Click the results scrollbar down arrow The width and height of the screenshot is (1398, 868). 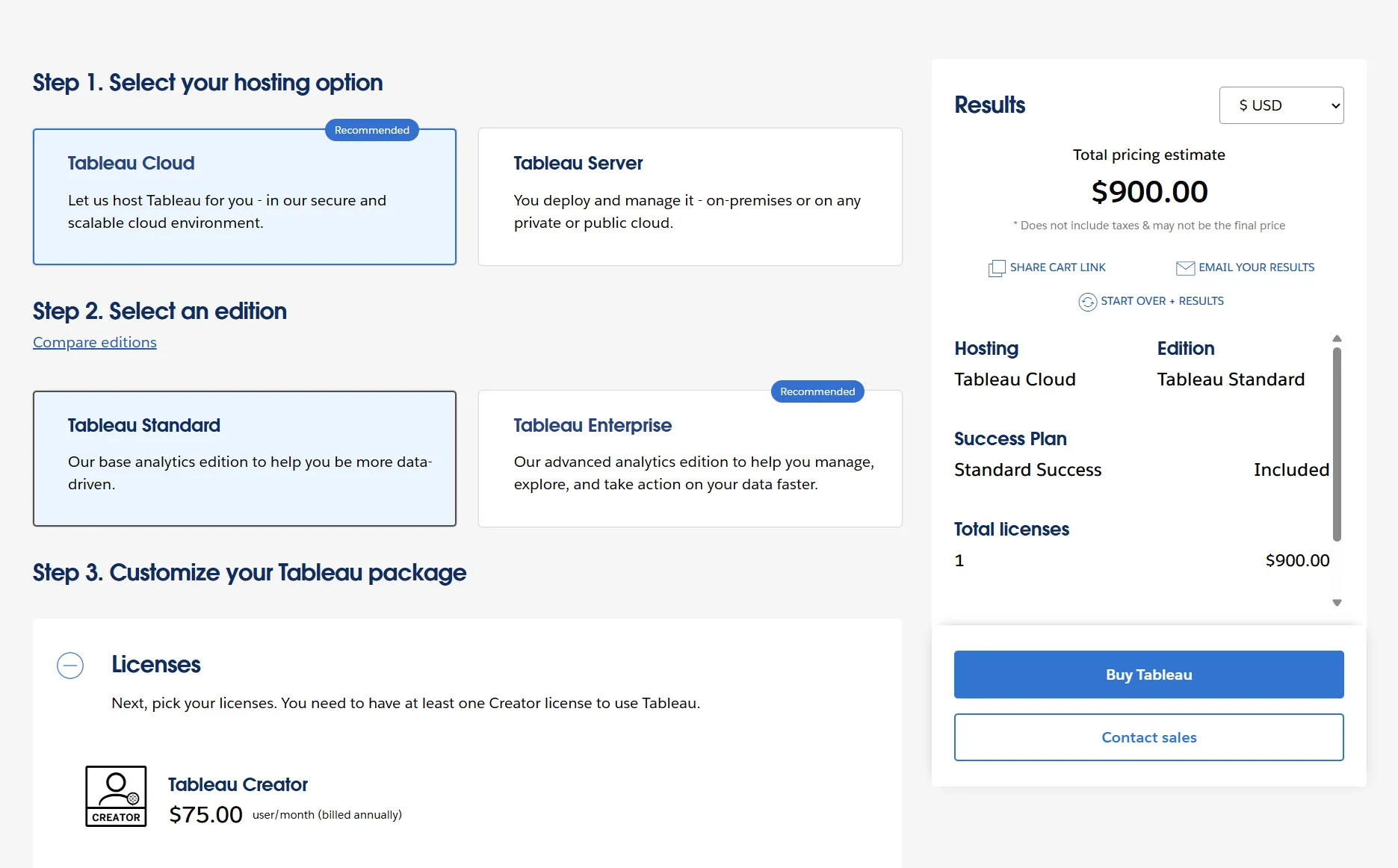tap(1337, 603)
